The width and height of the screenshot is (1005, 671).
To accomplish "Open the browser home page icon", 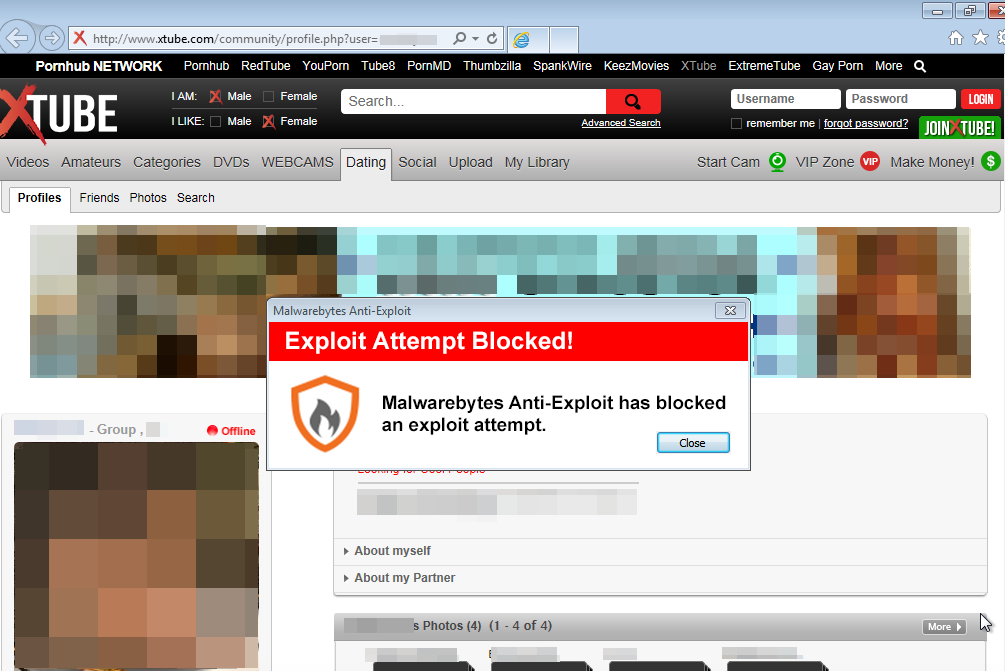I will pyautogui.click(x=956, y=38).
